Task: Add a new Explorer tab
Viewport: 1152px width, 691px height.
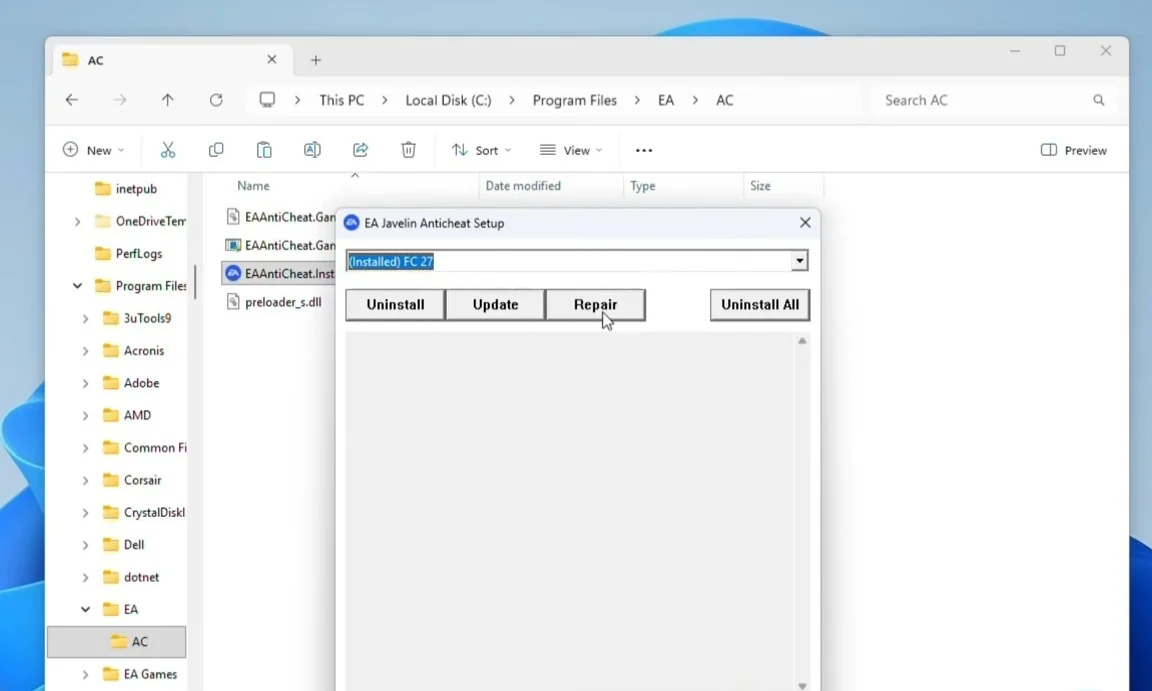Action: click(316, 60)
